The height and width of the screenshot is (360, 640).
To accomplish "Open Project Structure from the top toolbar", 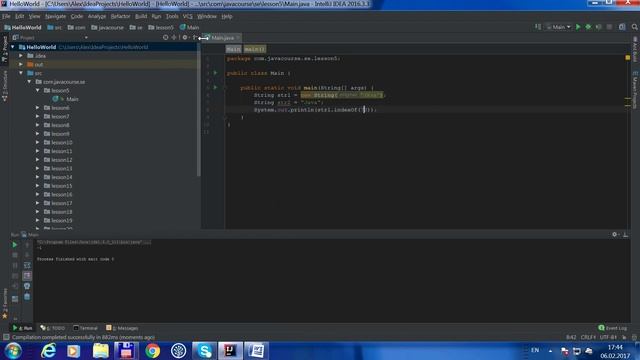I will point(622,27).
